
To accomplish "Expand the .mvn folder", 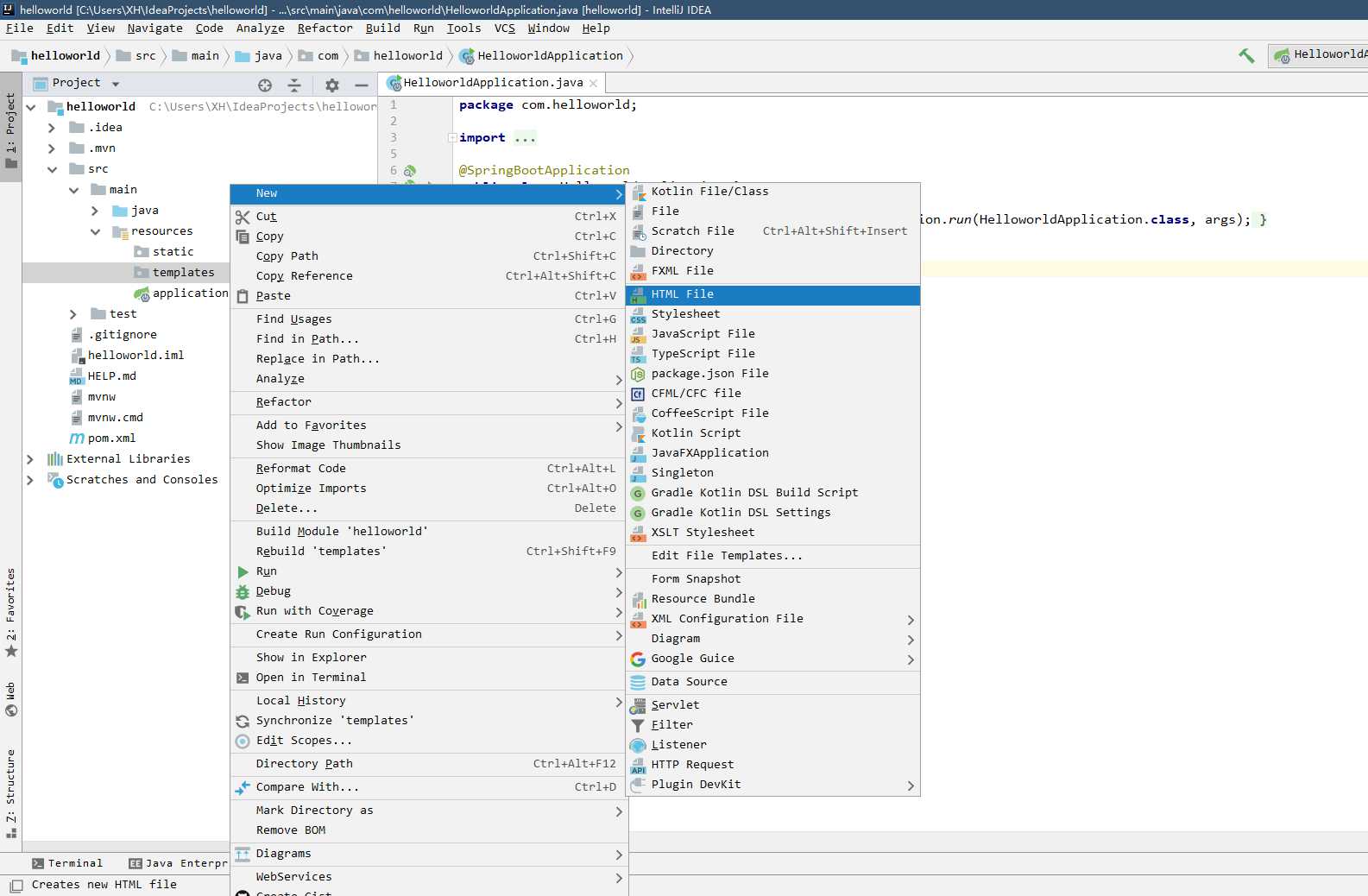I will [x=52, y=148].
